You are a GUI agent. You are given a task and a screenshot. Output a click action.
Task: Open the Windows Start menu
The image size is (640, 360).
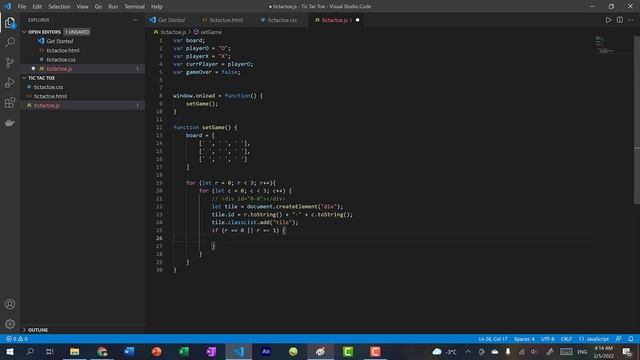coord(9,351)
